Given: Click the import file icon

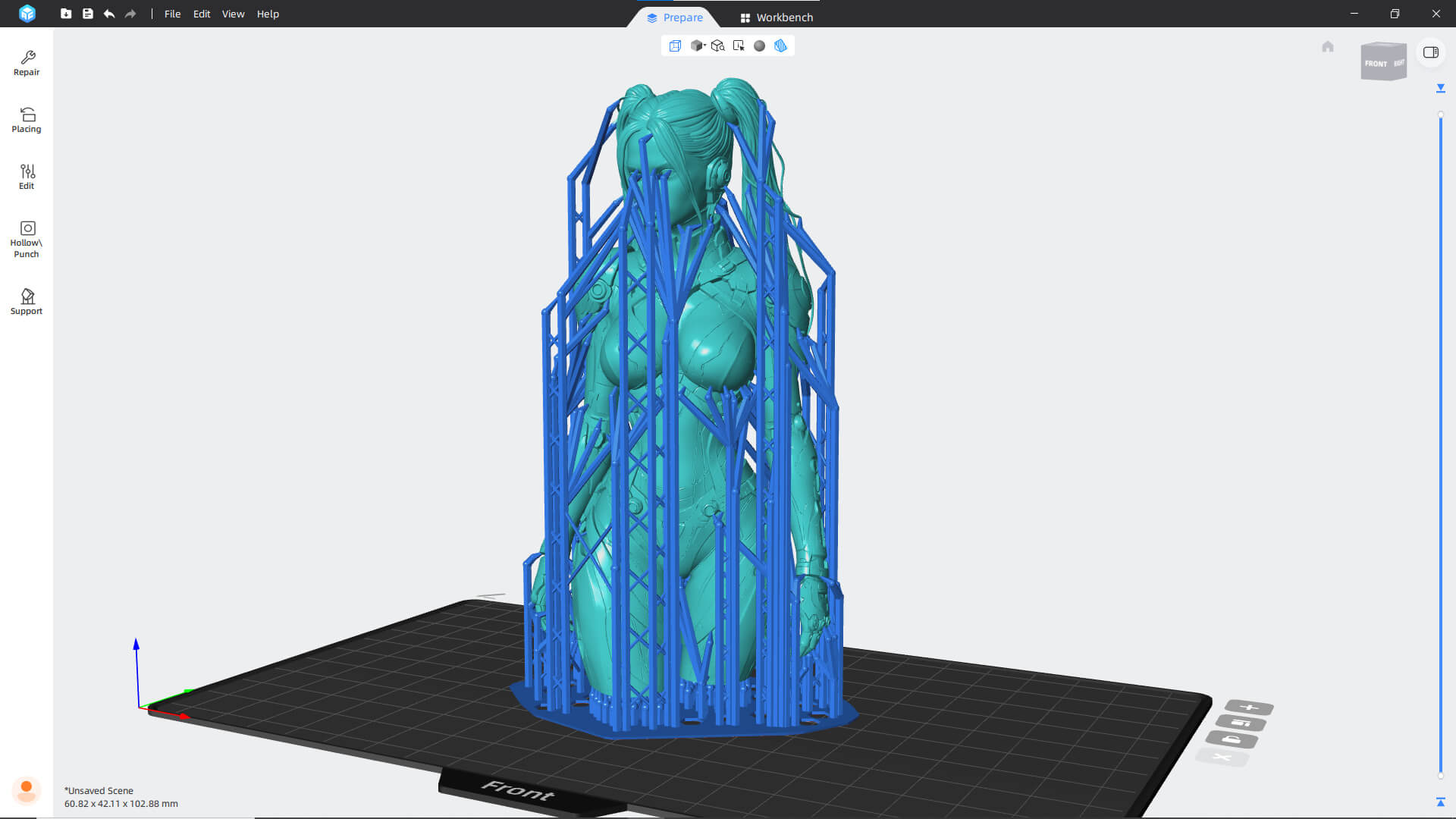Looking at the screenshot, I should click(x=66, y=14).
